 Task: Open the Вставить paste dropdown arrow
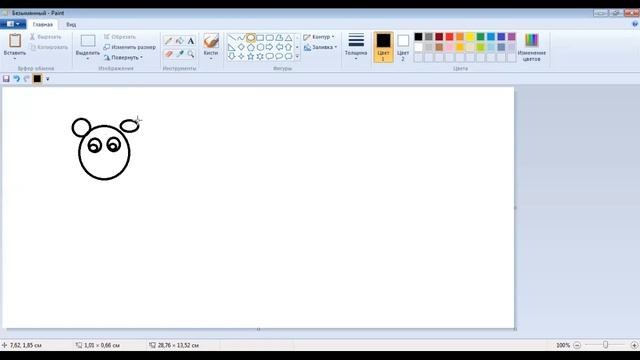point(15,59)
